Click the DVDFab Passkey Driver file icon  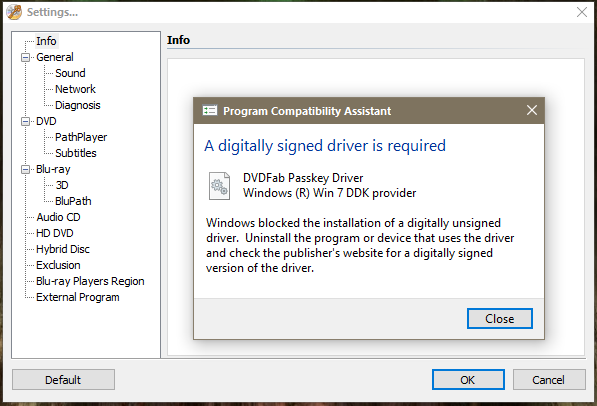[219, 186]
